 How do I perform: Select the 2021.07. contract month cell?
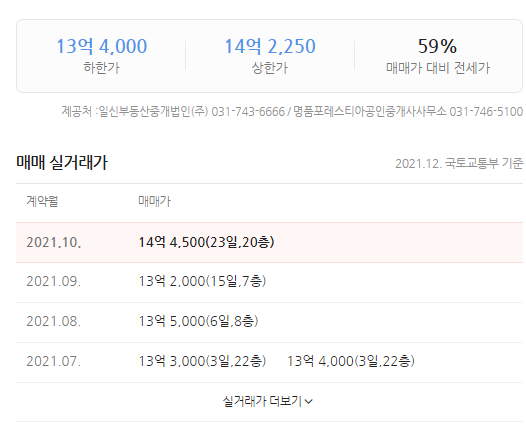54,362
